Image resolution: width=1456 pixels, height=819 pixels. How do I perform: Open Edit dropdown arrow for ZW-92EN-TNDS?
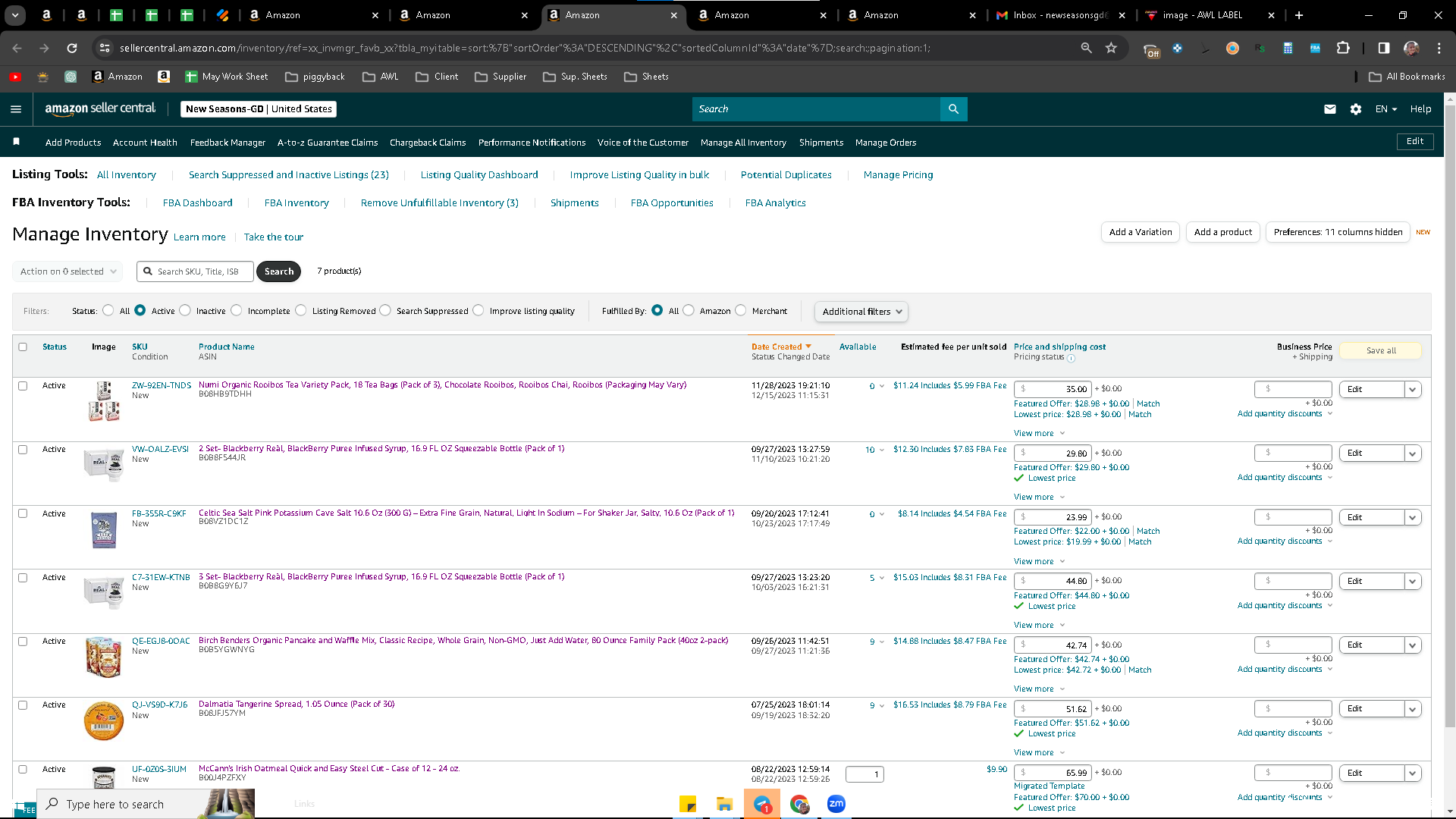pos(1412,389)
